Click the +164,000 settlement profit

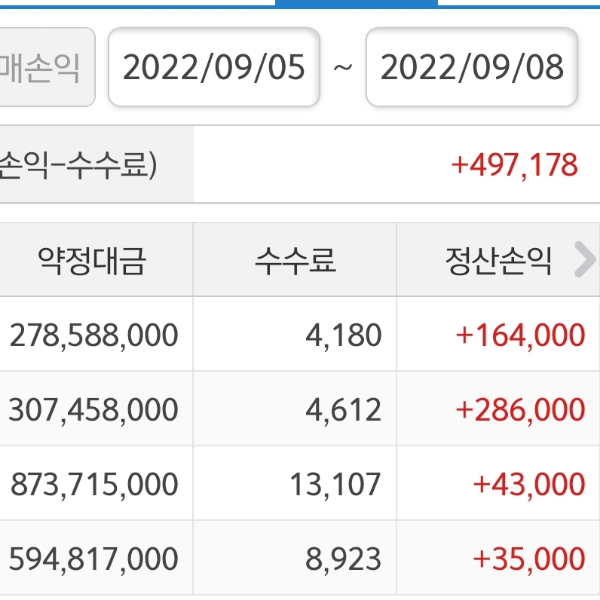pyautogui.click(x=520, y=335)
